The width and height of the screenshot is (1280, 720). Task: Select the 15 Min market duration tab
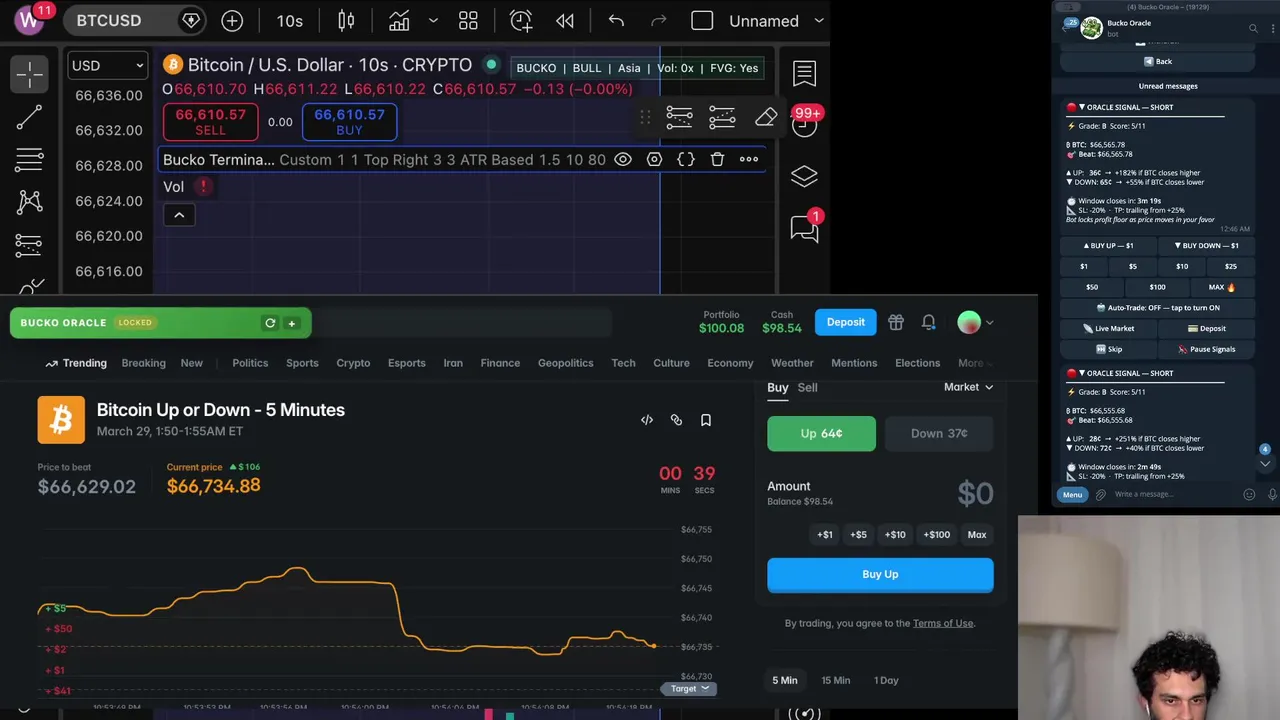pyautogui.click(x=836, y=680)
